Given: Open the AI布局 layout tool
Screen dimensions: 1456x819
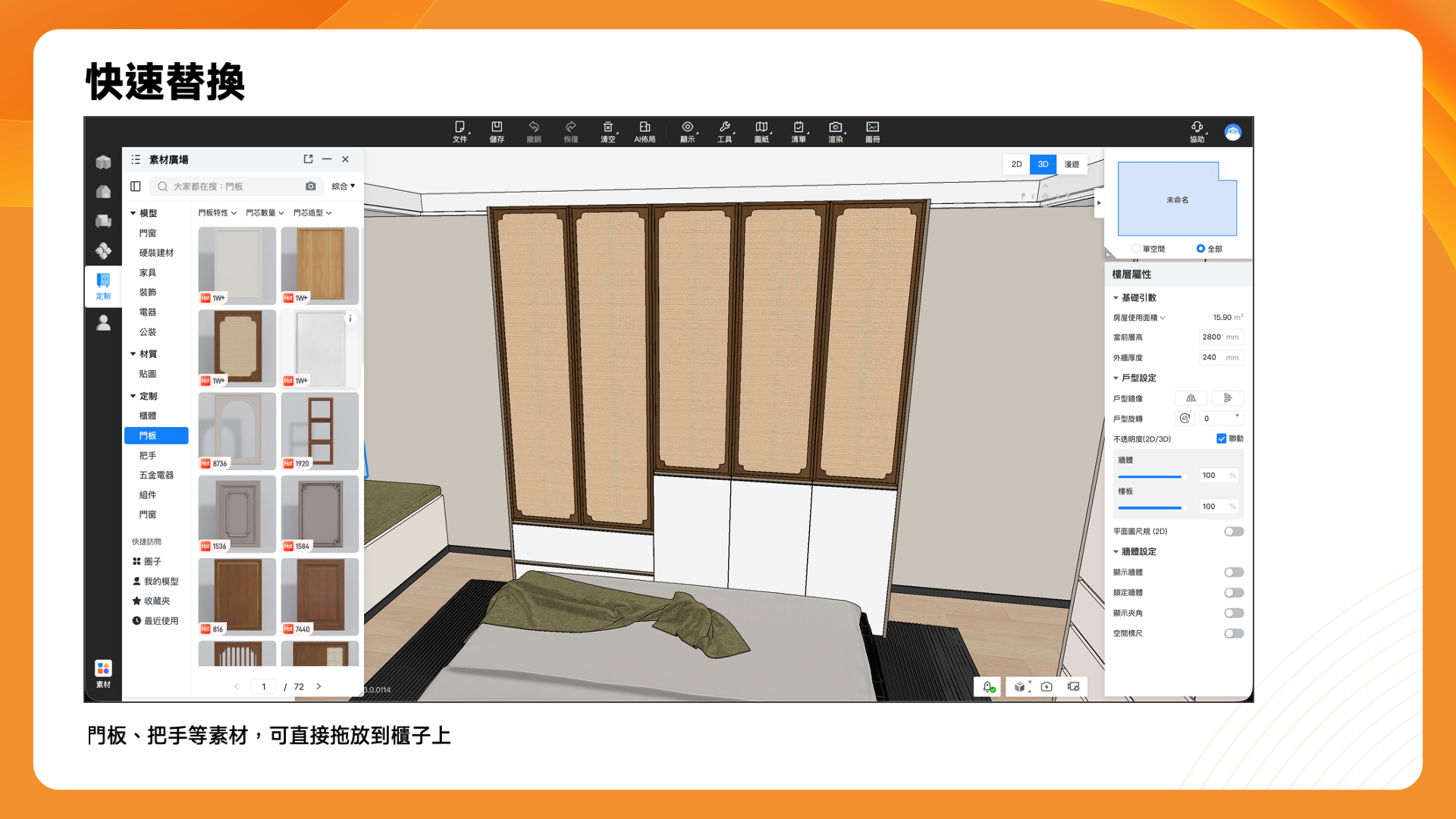Looking at the screenshot, I should (x=645, y=127).
